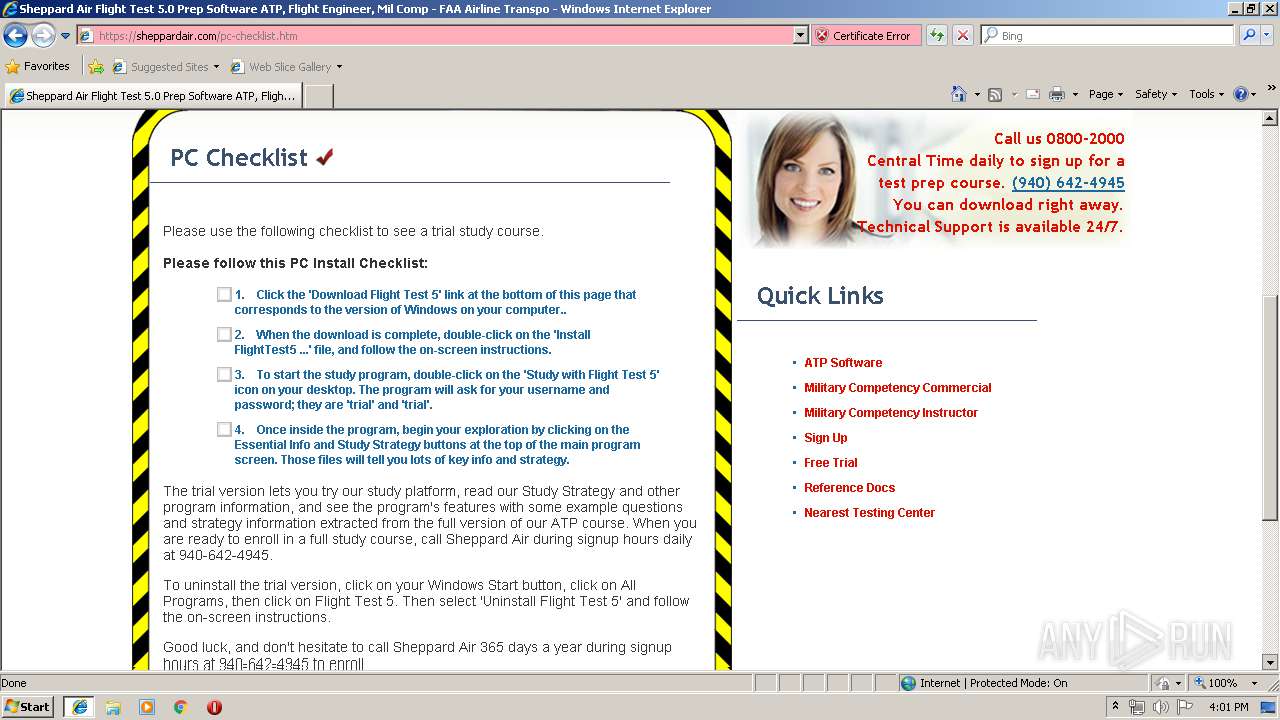Screen dimensions: 1280x720
Task: Open Internet Explorer from the taskbar
Action: [79, 707]
